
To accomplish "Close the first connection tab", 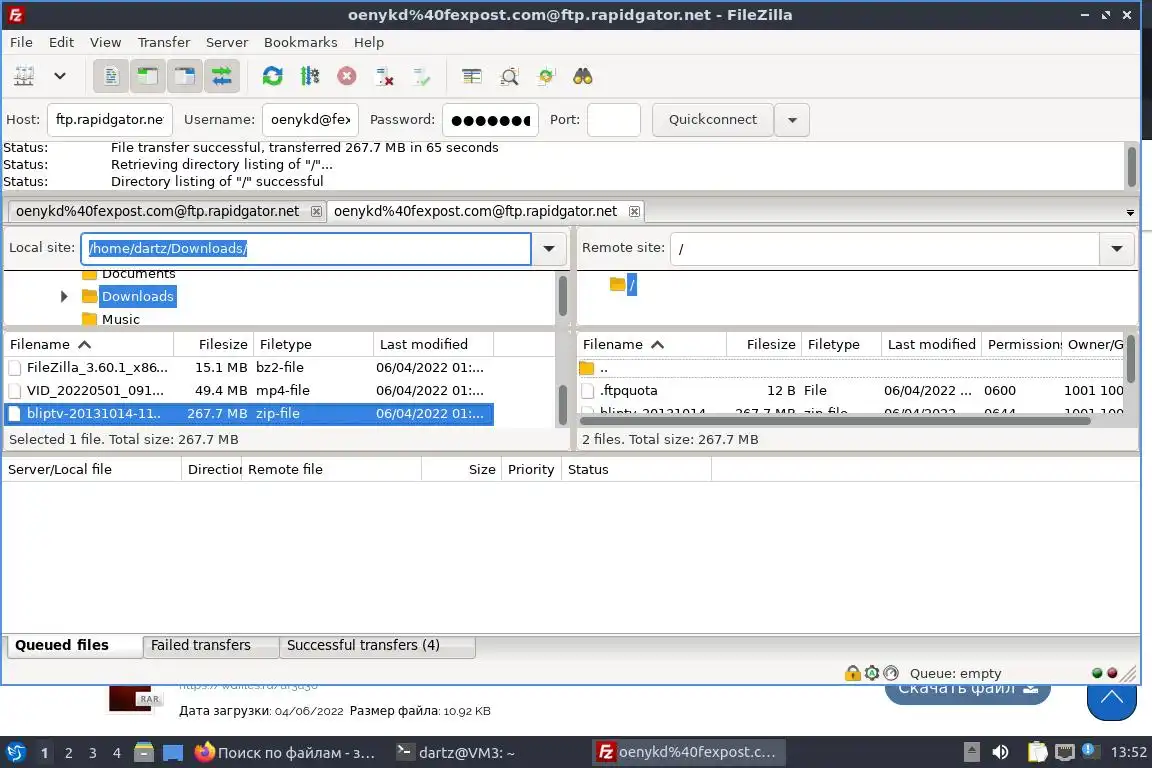I will (x=316, y=212).
